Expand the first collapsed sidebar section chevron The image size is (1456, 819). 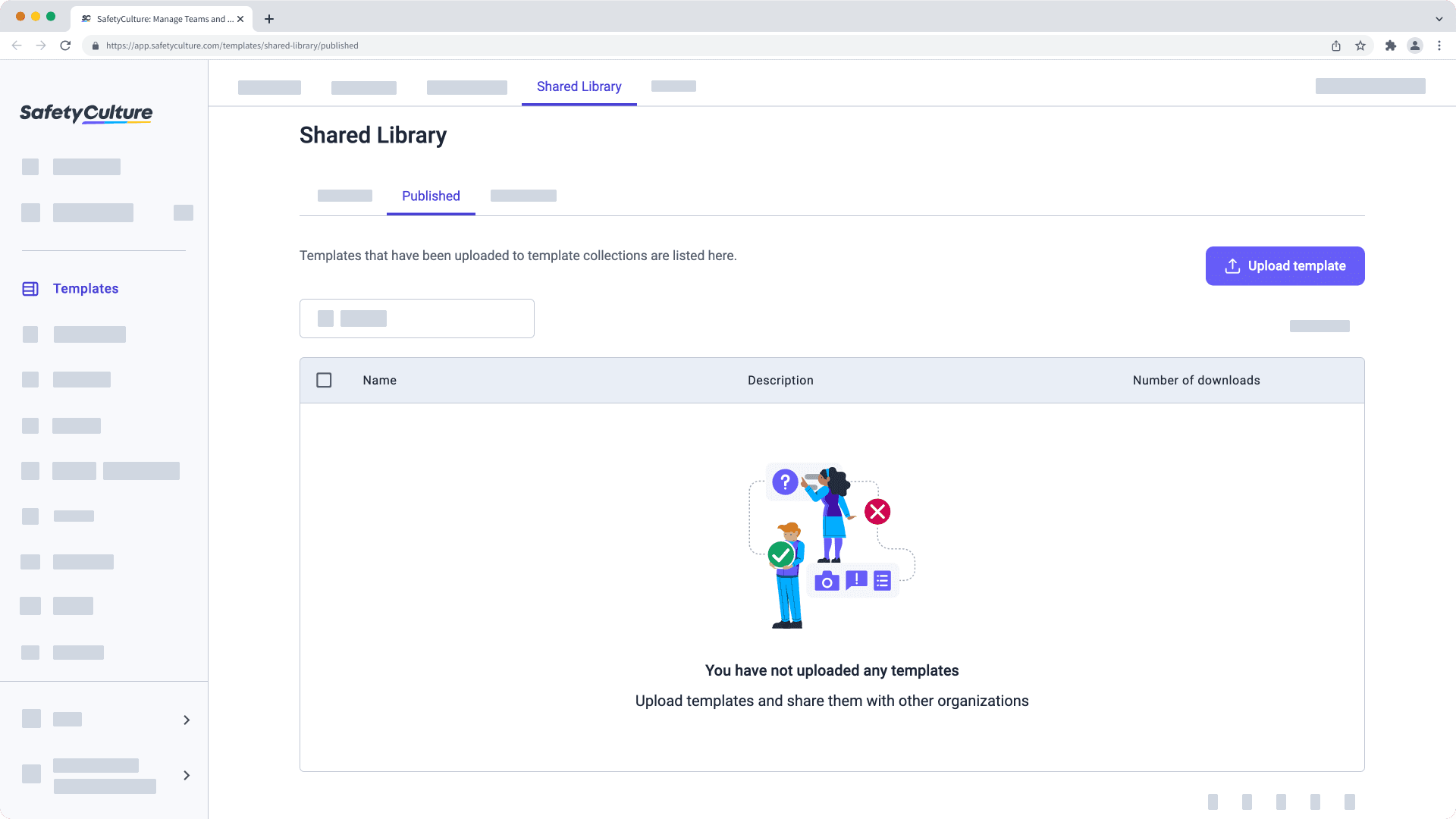point(187,720)
